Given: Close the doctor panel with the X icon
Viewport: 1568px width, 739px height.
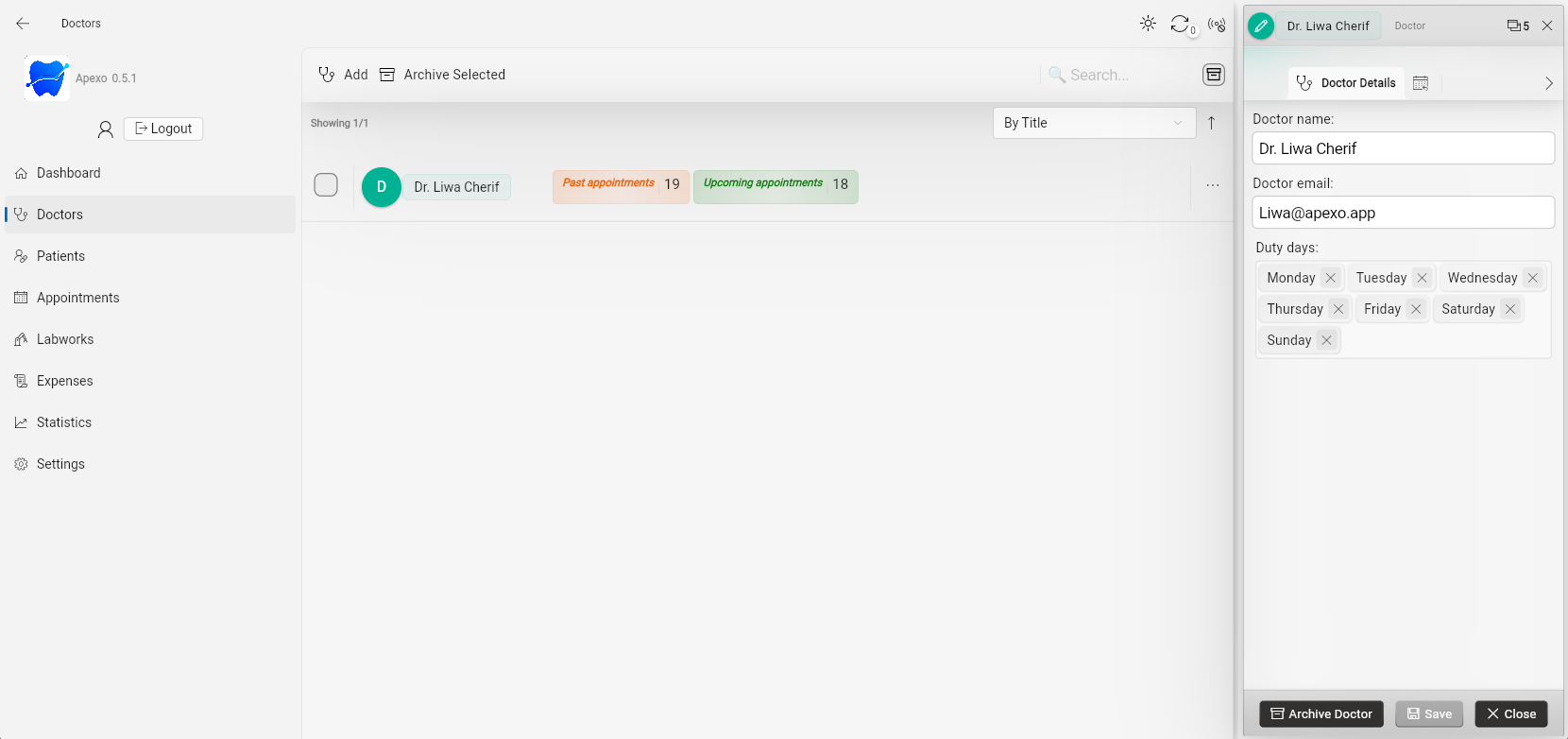Looking at the screenshot, I should pyautogui.click(x=1547, y=26).
